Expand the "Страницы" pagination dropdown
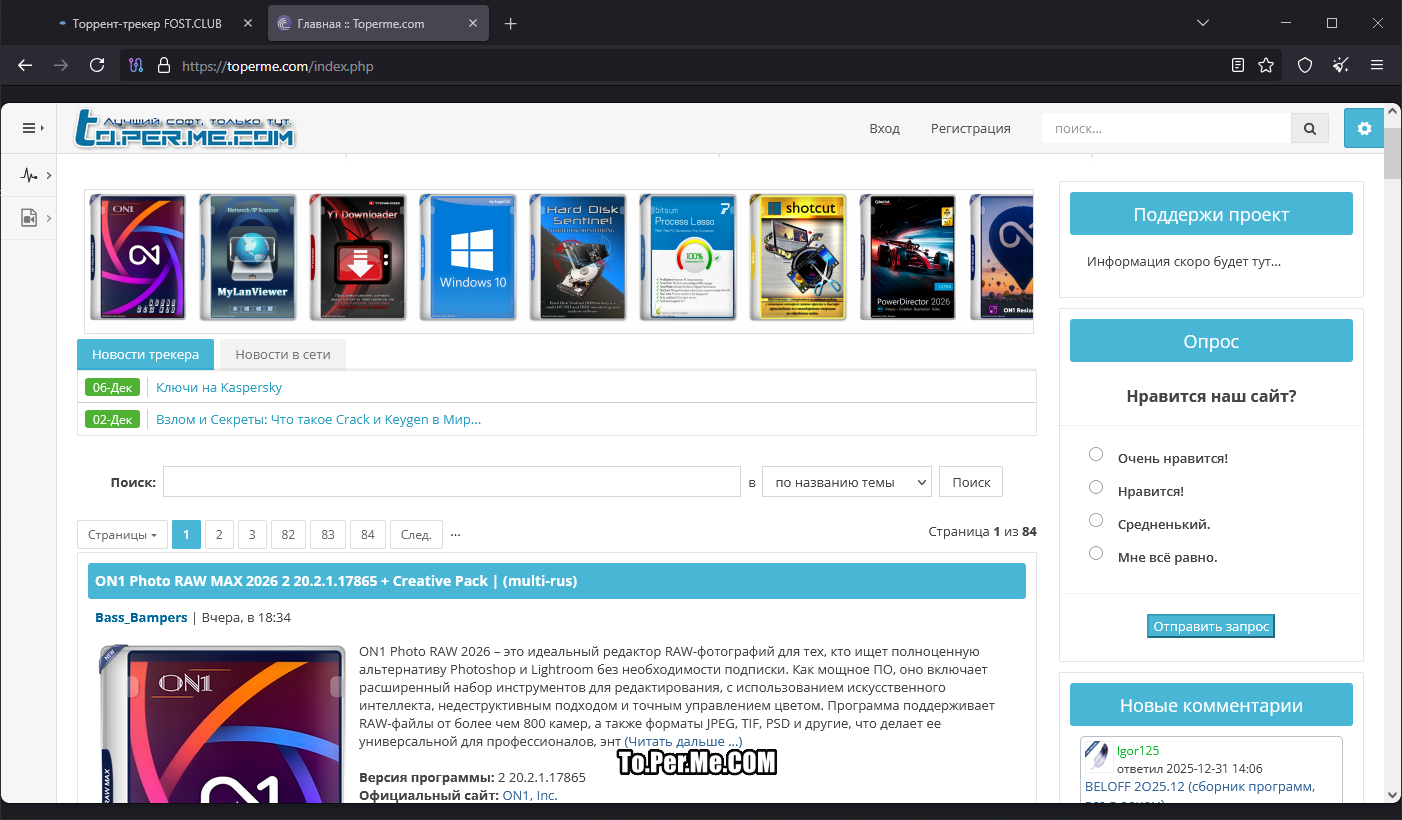The height and width of the screenshot is (820, 1402). click(x=122, y=535)
